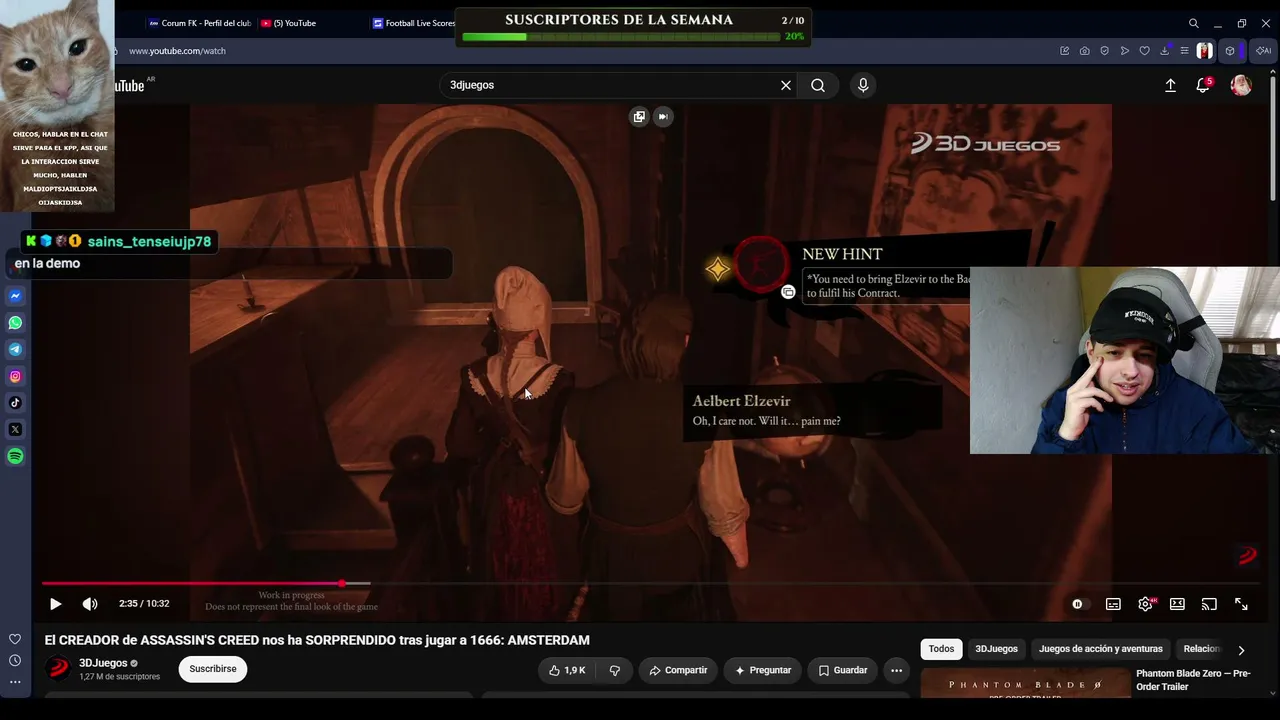Open the browser AI assistant button
This screenshot has width=1280, height=720.
click(x=1264, y=51)
